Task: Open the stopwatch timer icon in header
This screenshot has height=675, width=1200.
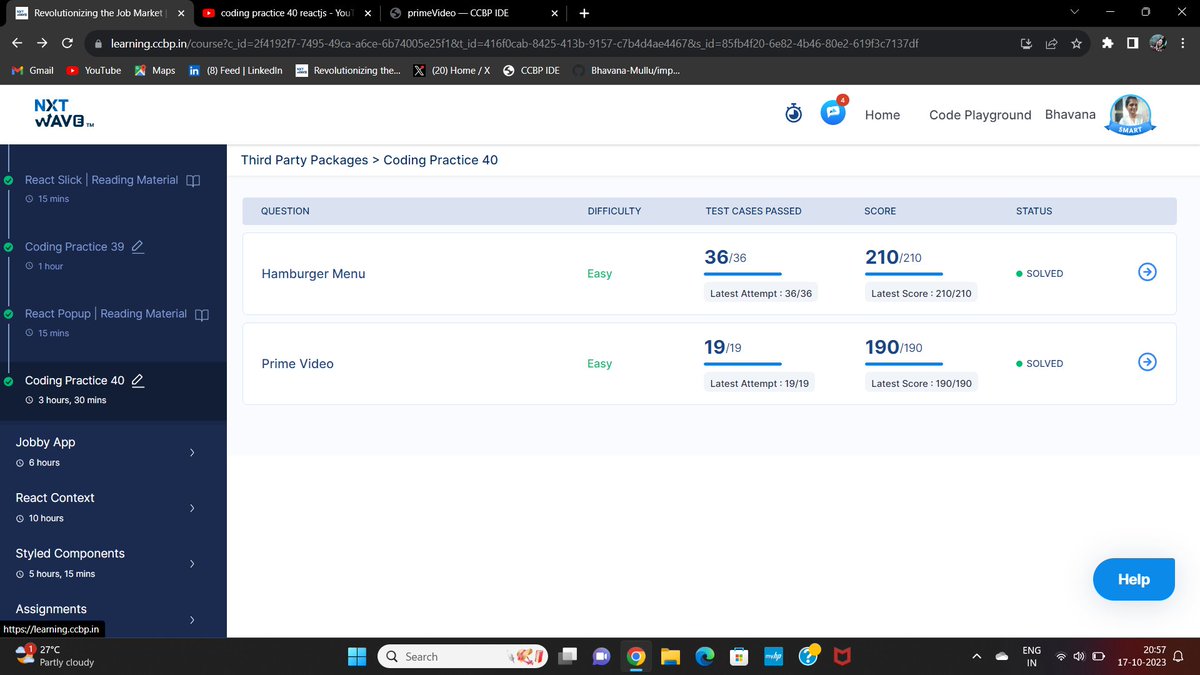Action: [x=793, y=114]
